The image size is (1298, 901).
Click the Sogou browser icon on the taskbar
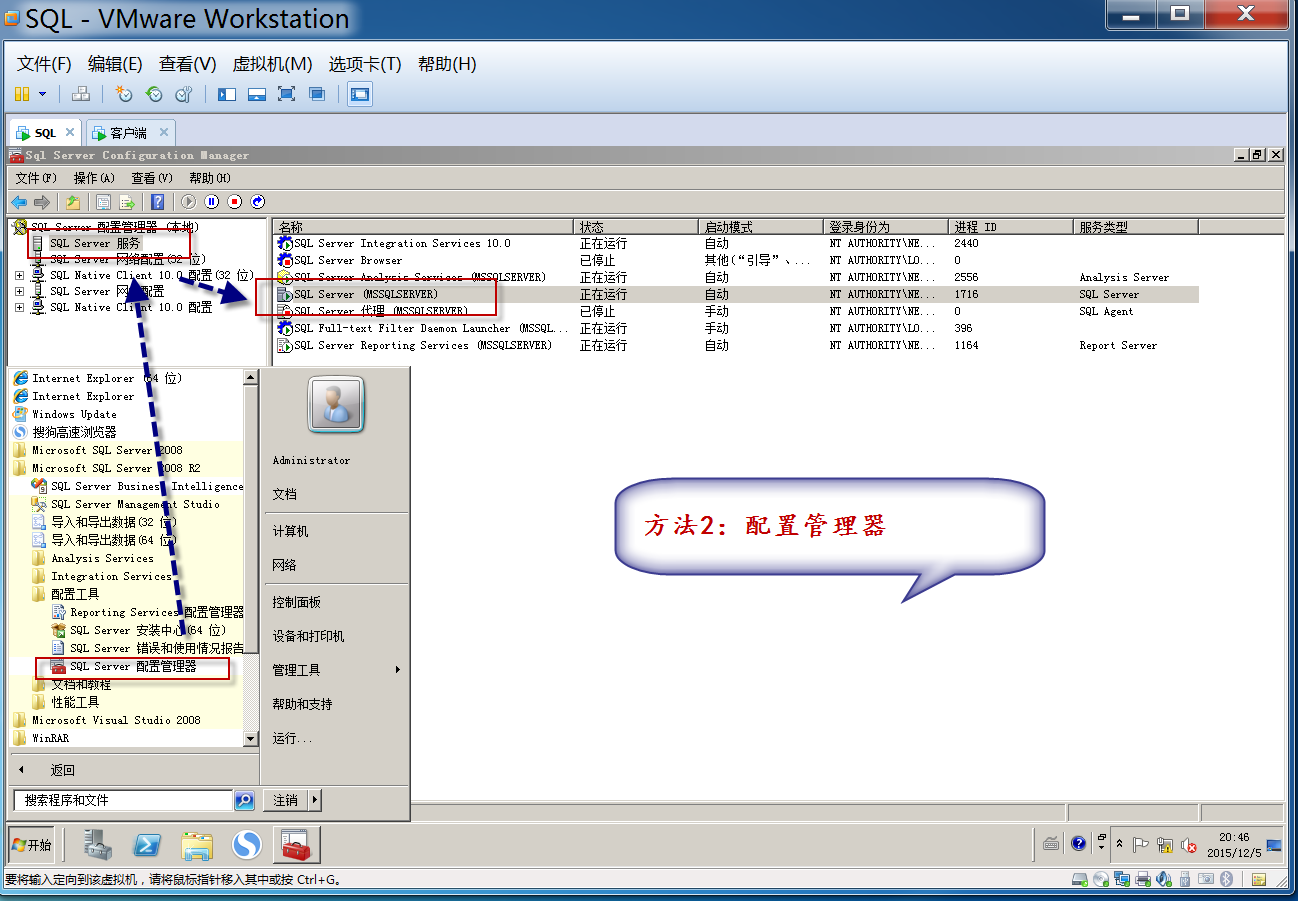[247, 846]
